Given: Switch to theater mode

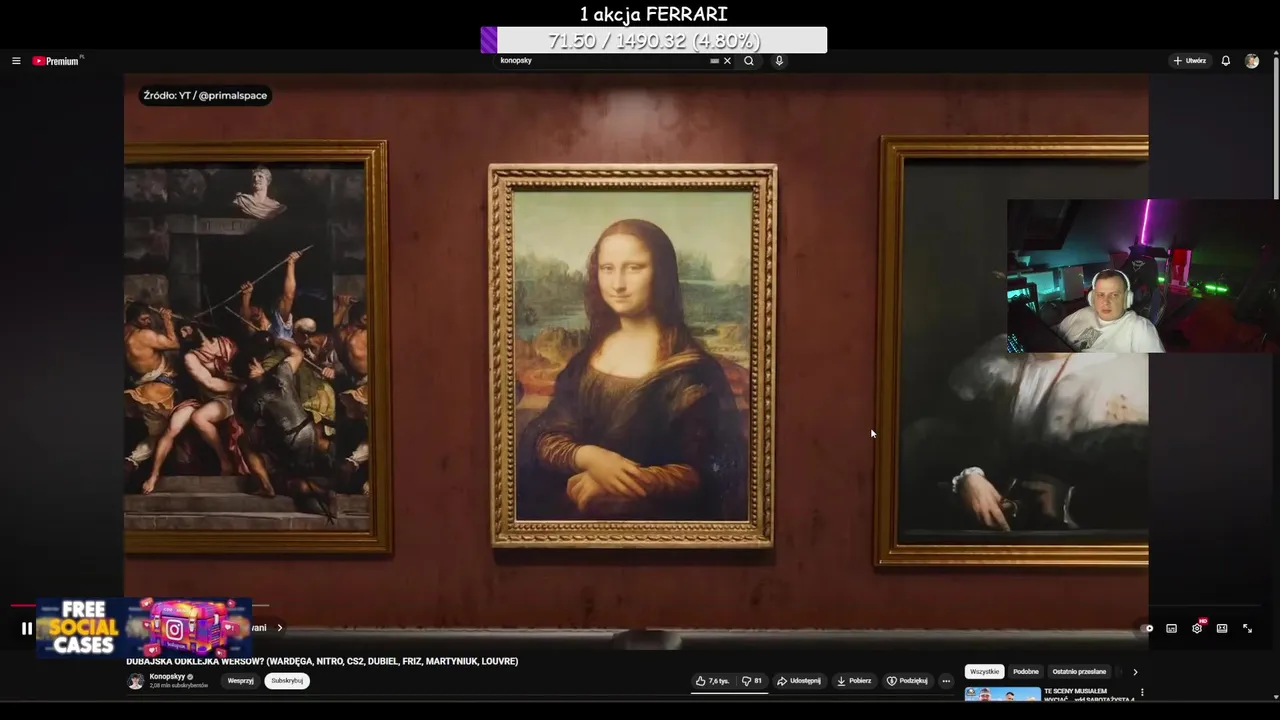Looking at the screenshot, I should pos(1222,629).
